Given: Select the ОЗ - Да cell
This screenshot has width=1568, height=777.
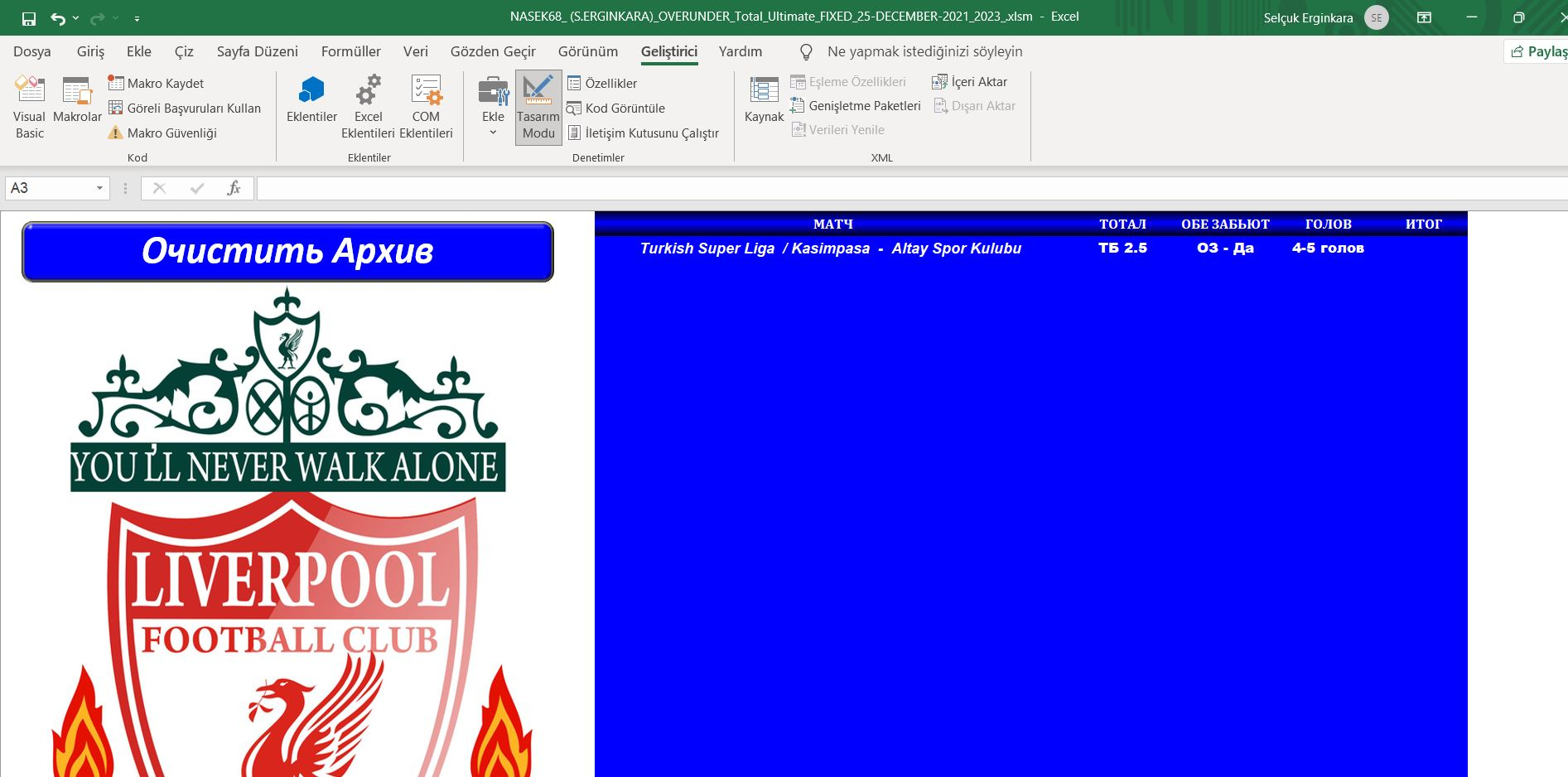Looking at the screenshot, I should pos(1225,248).
